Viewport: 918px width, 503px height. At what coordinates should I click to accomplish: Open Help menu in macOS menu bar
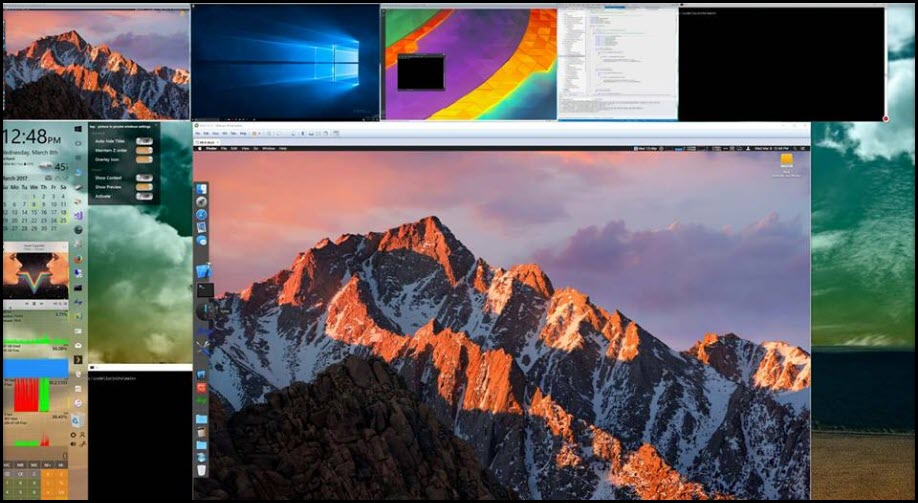(x=283, y=149)
